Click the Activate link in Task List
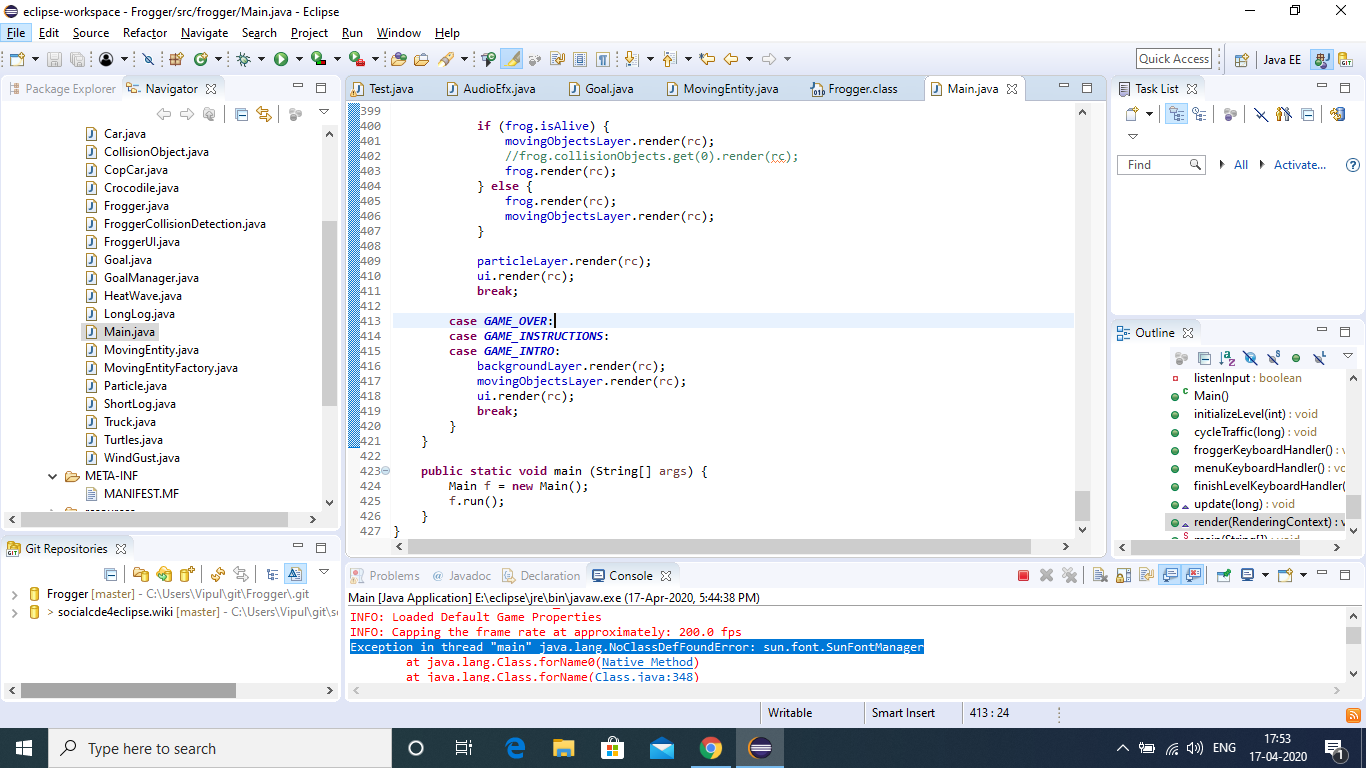The width and height of the screenshot is (1366, 768). [1300, 164]
